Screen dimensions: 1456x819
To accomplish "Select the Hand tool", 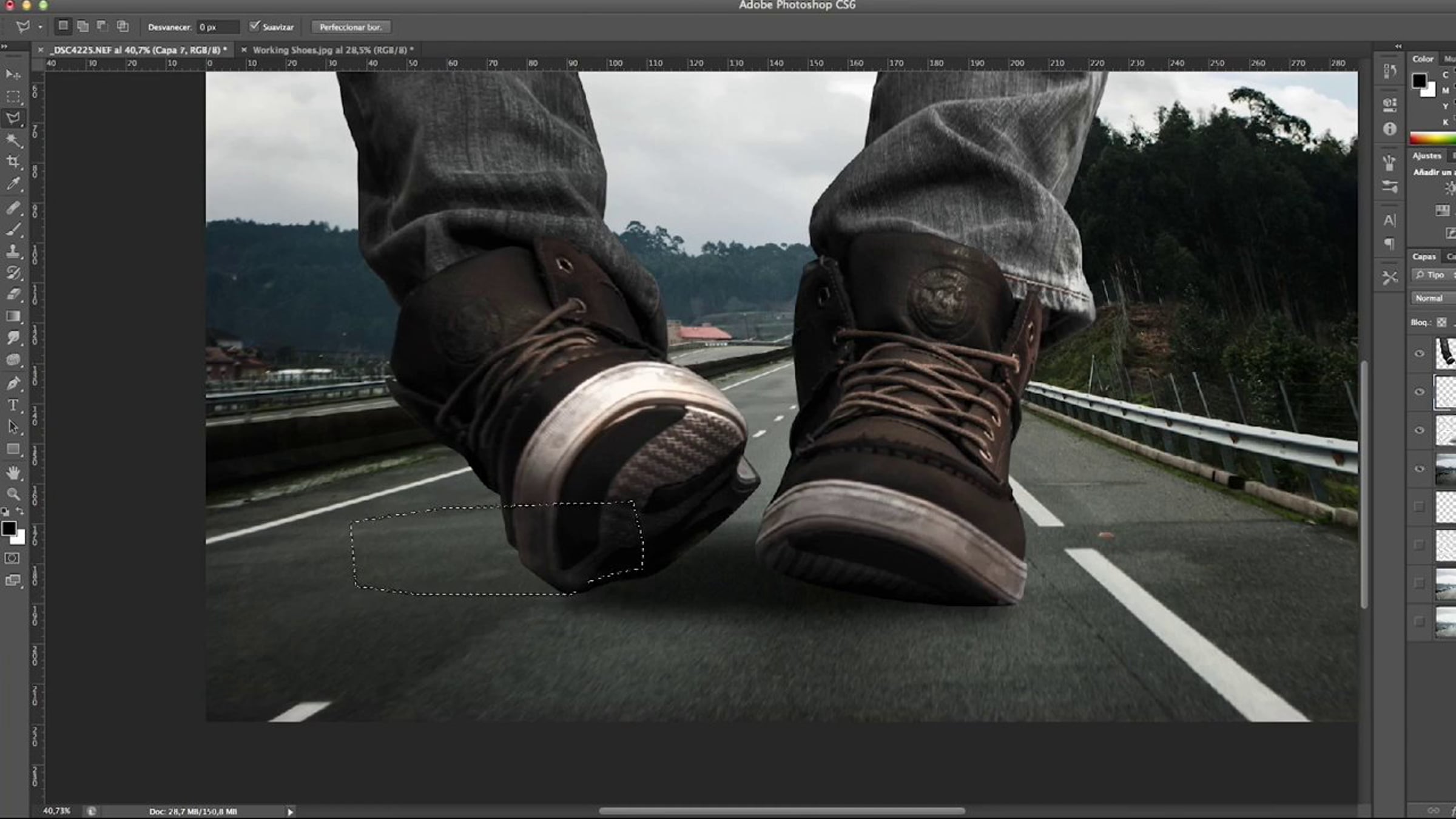I will (13, 472).
